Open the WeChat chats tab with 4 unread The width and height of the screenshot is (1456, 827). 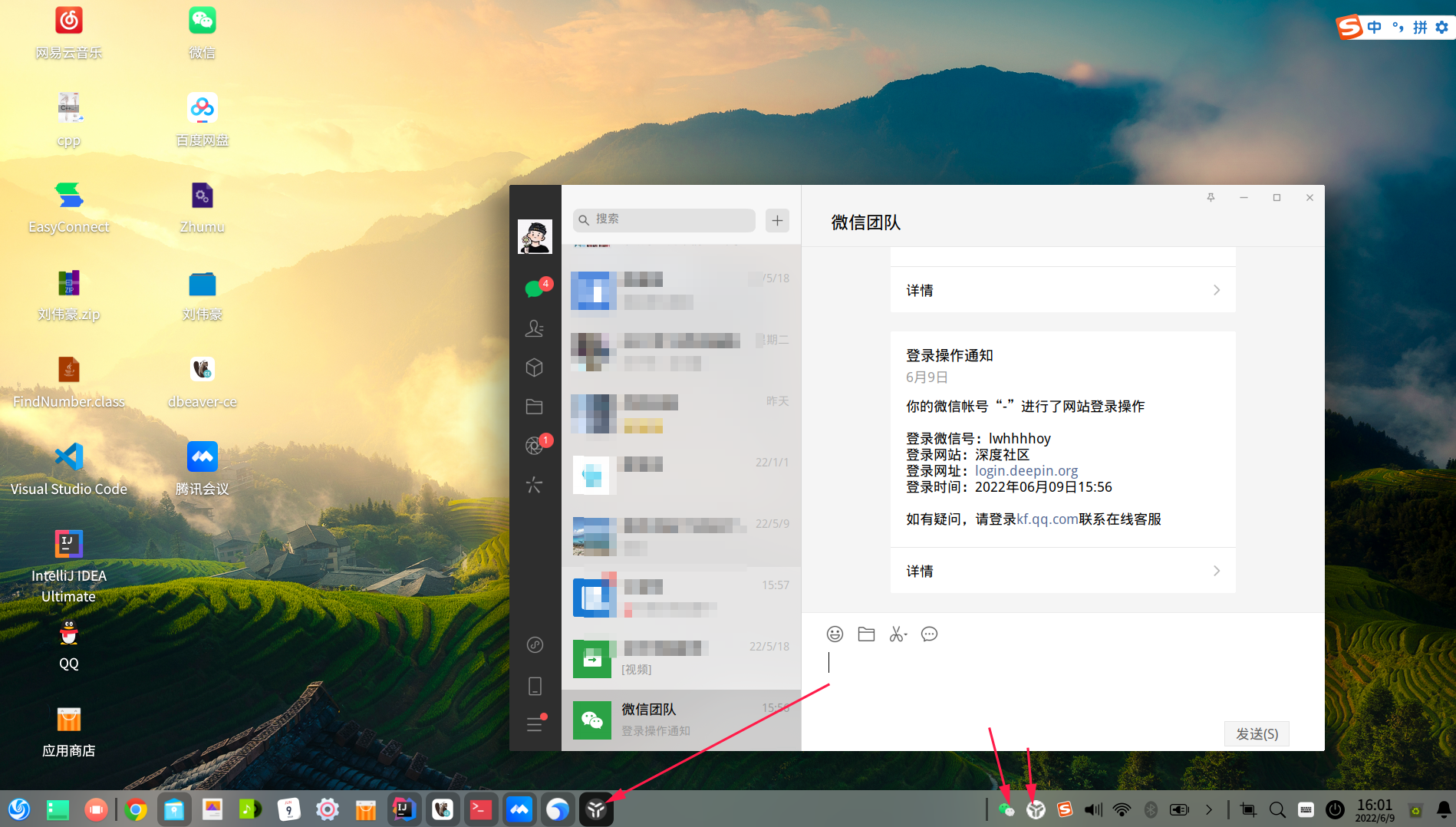pyautogui.click(x=535, y=288)
